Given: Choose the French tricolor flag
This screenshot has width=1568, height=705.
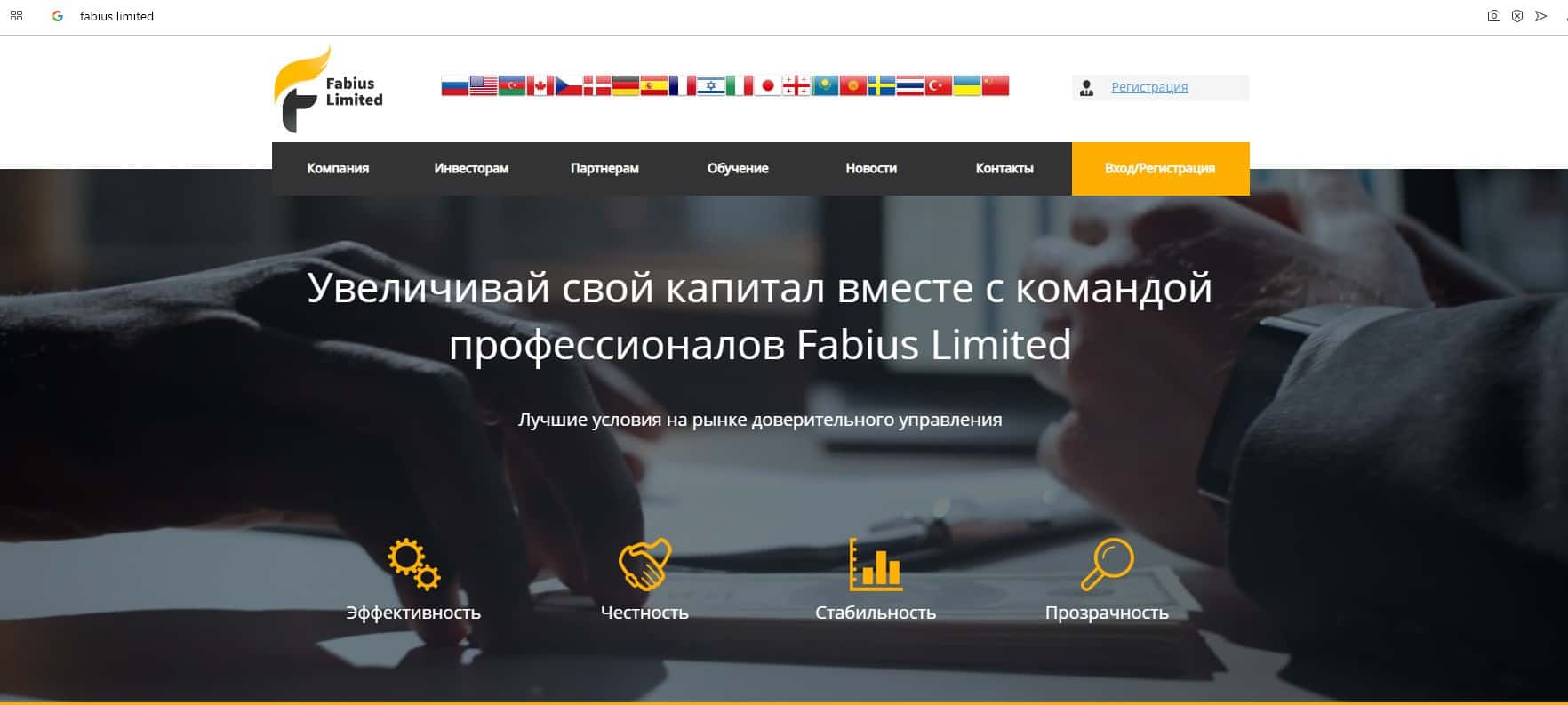Looking at the screenshot, I should pos(683,85).
